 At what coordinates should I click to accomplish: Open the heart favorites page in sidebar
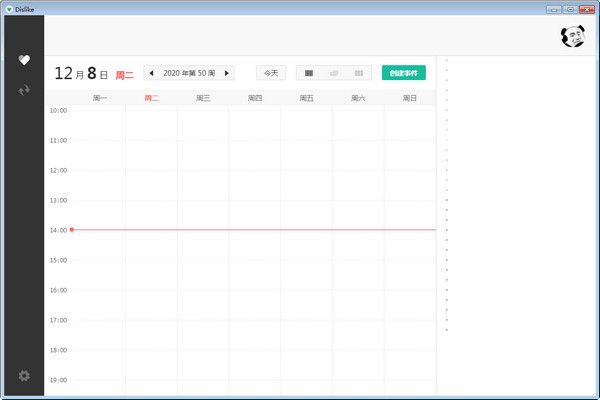24,60
